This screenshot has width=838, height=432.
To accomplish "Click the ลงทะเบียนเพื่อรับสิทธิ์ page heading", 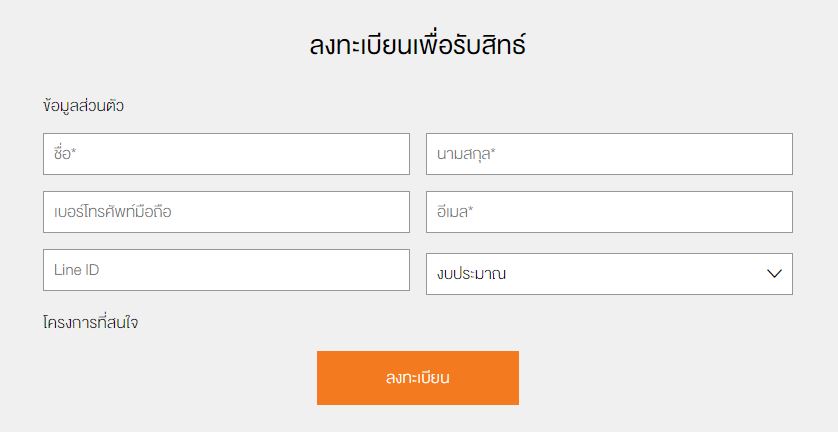I will [x=418, y=46].
